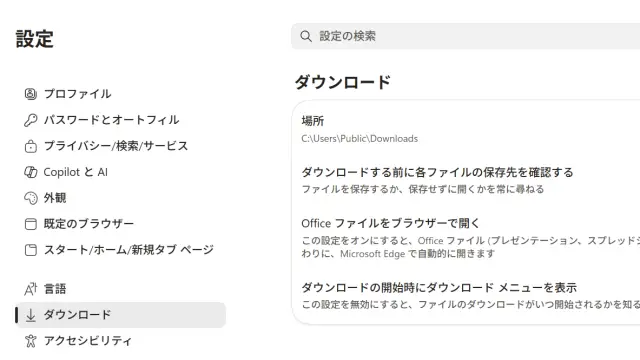This screenshot has width=640, height=360.
Task: Focus the 設定の検索 search field
Action: [x=465, y=36]
